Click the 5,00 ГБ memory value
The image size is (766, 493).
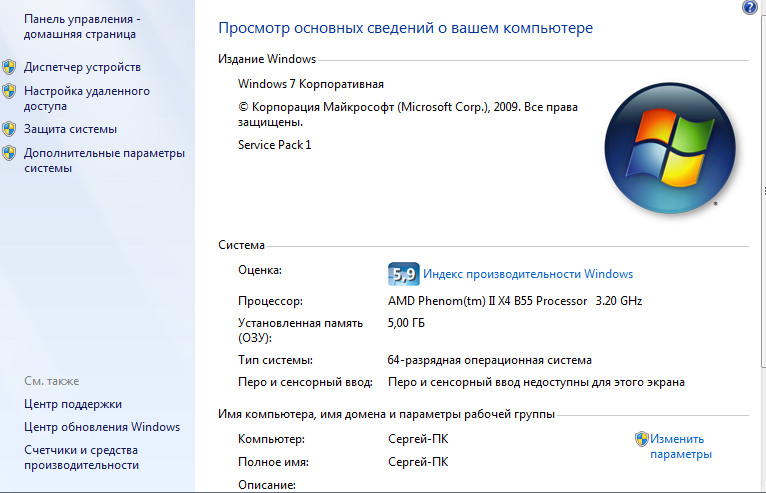tap(406, 323)
